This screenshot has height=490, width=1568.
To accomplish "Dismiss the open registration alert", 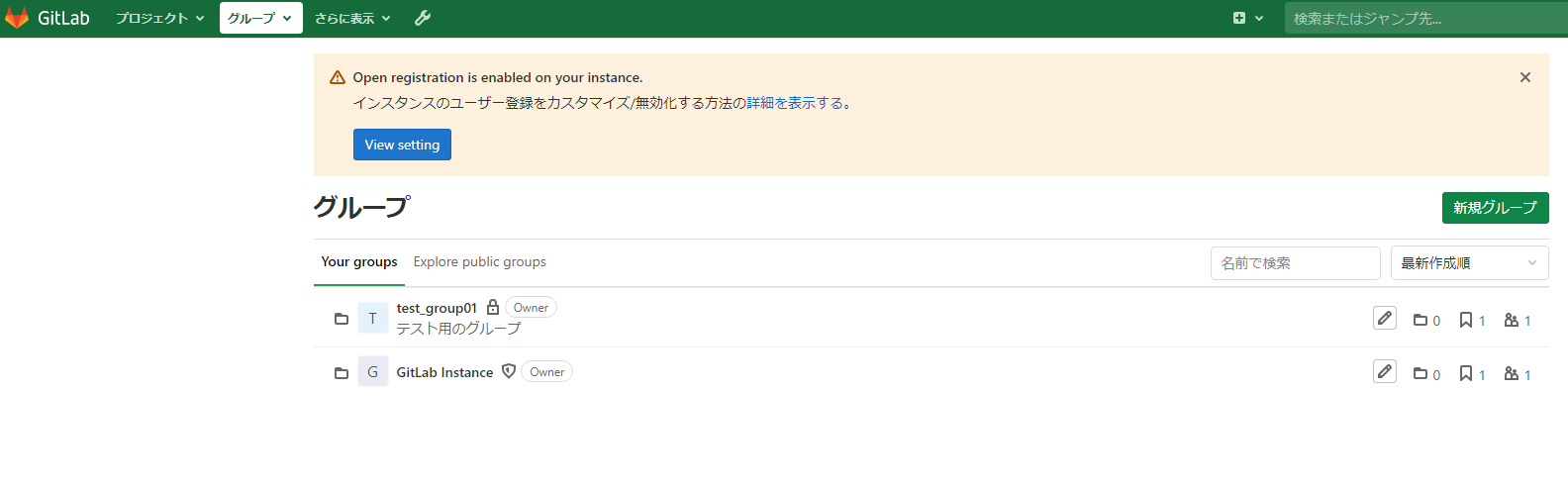I will coord(1525,77).
